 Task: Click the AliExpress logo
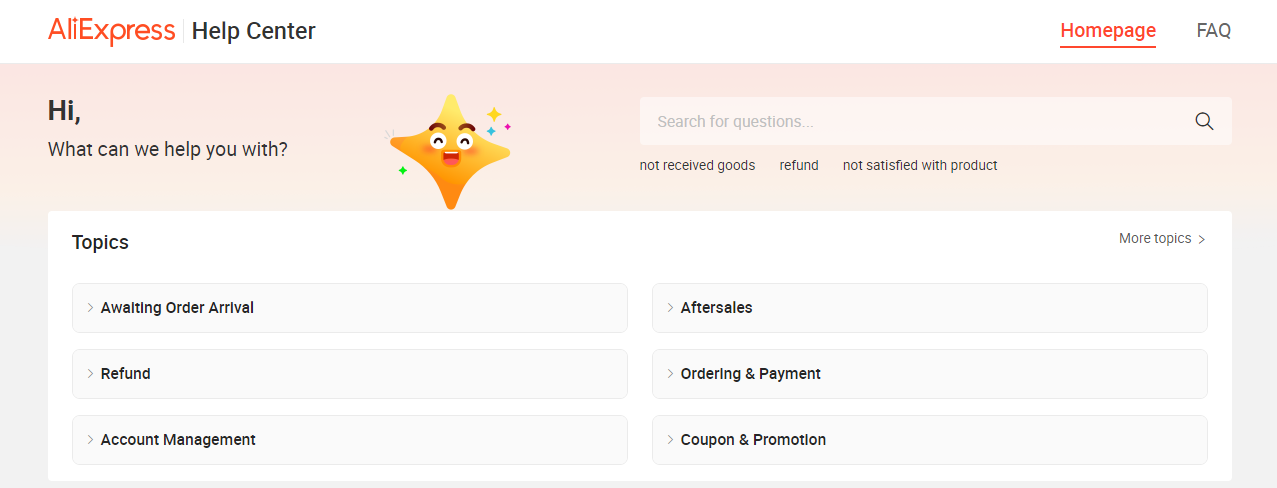coord(112,31)
